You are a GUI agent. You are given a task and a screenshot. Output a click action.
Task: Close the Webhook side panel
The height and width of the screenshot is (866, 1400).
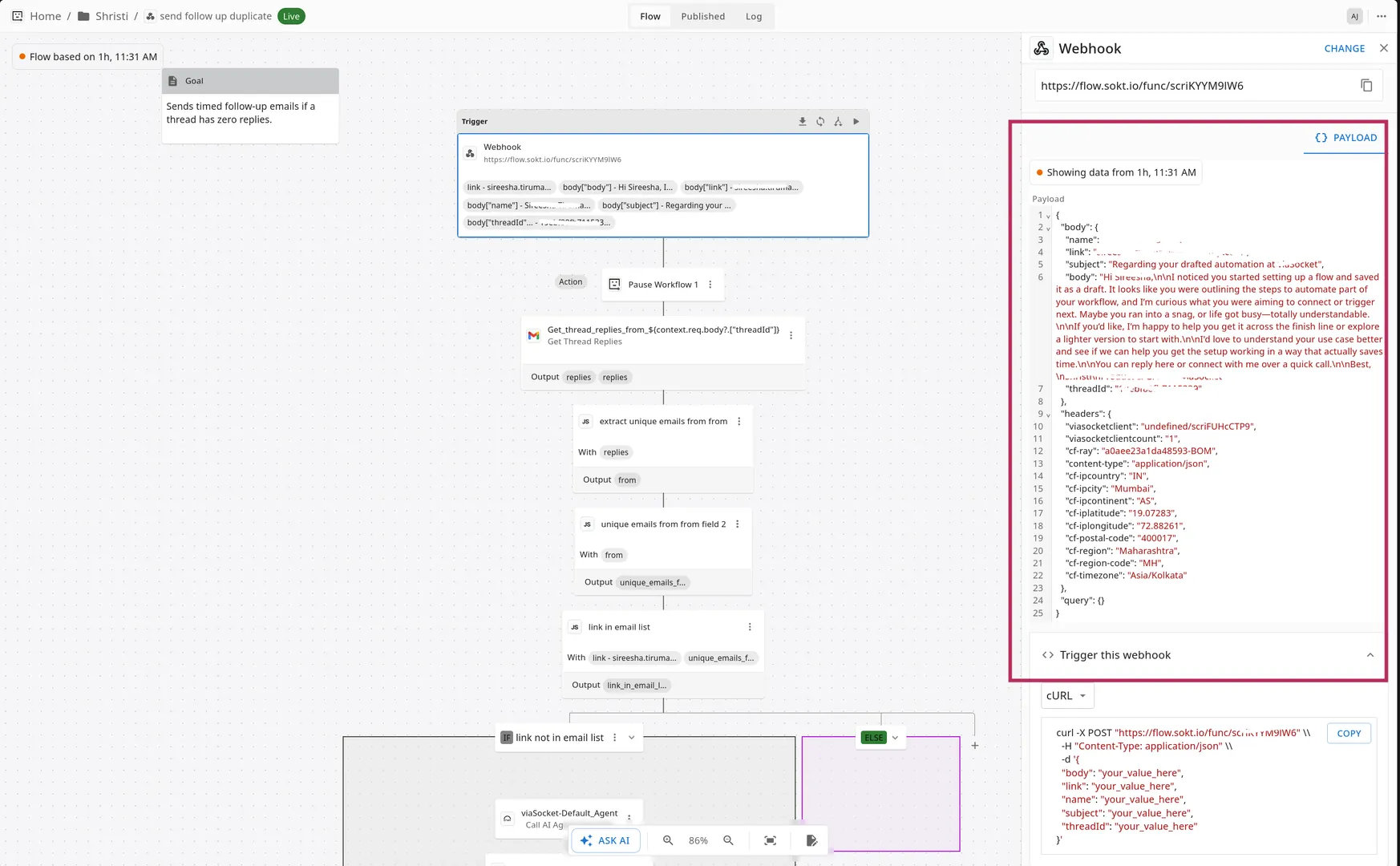(x=1384, y=48)
